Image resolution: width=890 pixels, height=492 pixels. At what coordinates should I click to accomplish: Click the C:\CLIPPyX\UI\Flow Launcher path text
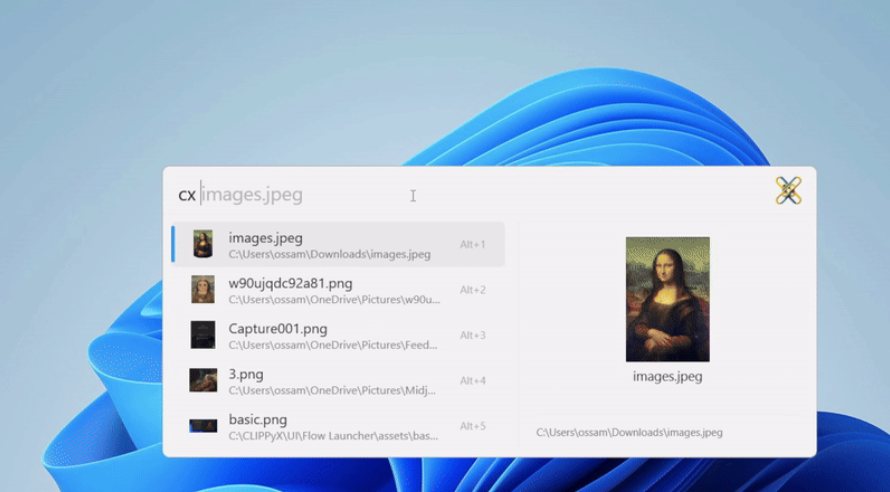(x=333, y=436)
